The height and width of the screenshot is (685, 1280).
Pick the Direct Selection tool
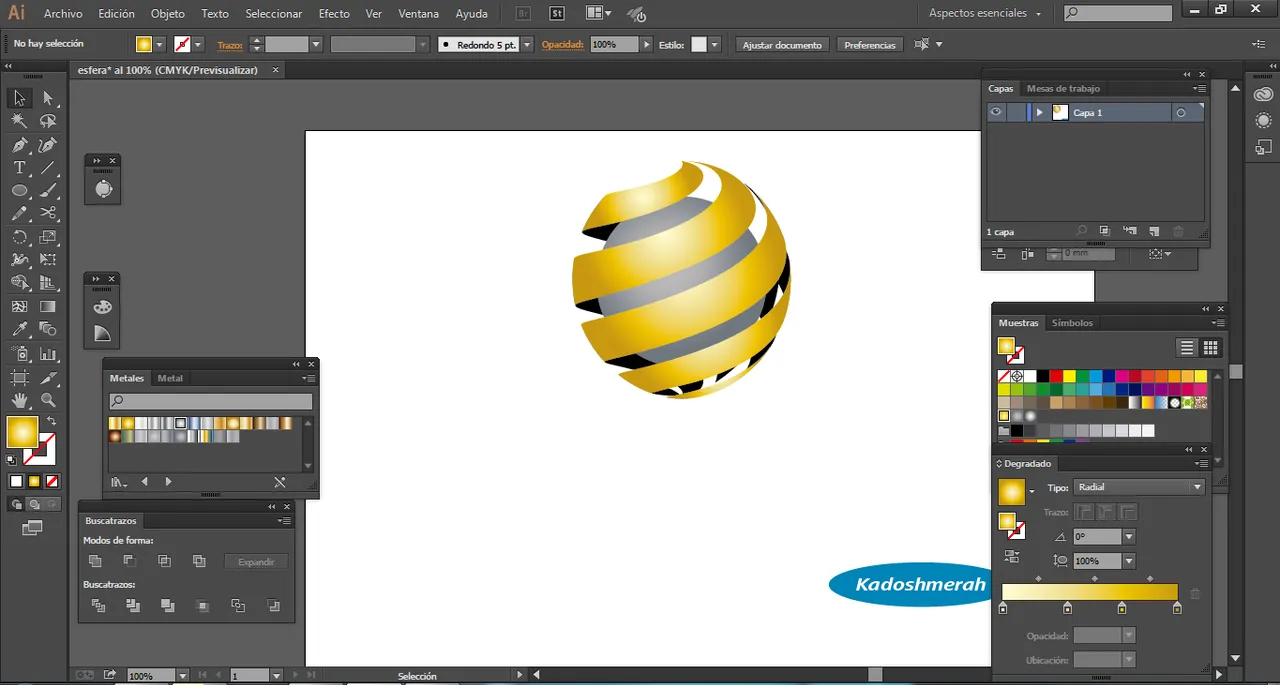click(48, 98)
